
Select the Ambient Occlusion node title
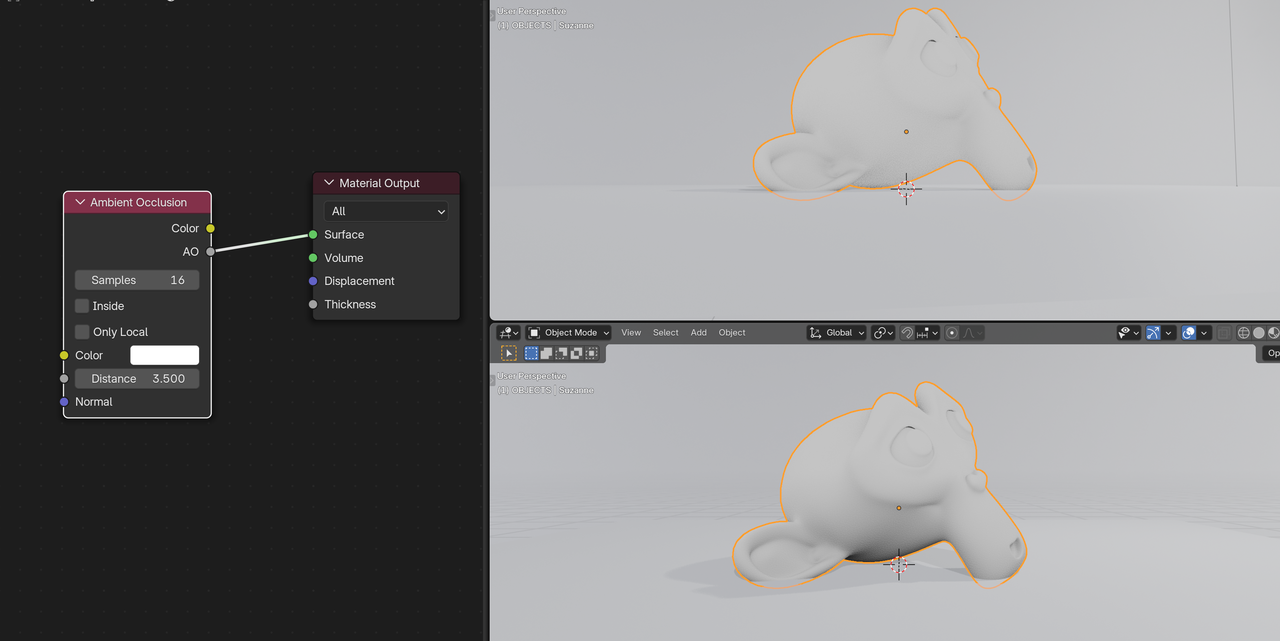pyautogui.click(x=138, y=202)
